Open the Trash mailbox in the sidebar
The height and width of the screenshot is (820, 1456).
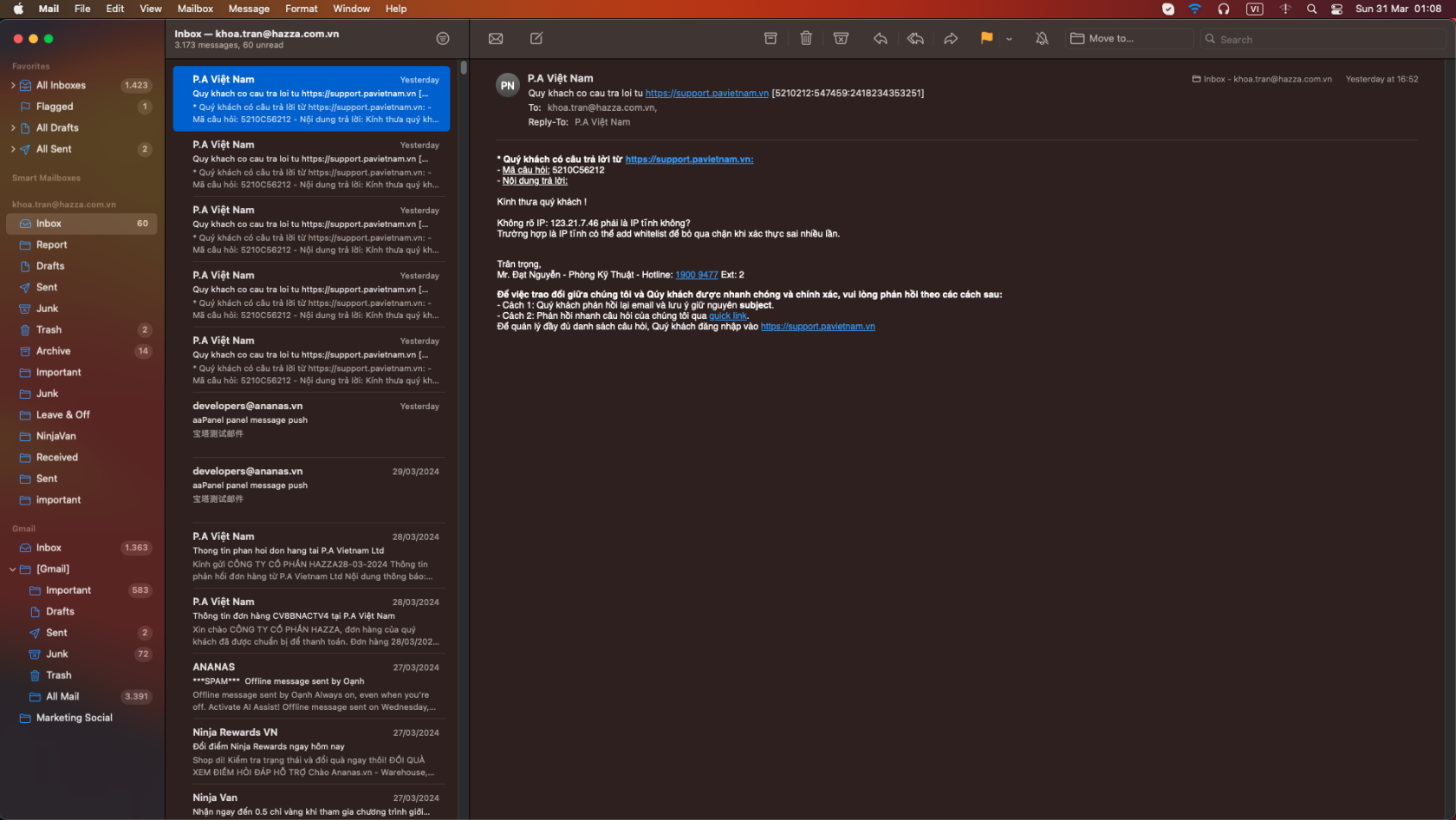pyautogui.click(x=49, y=329)
